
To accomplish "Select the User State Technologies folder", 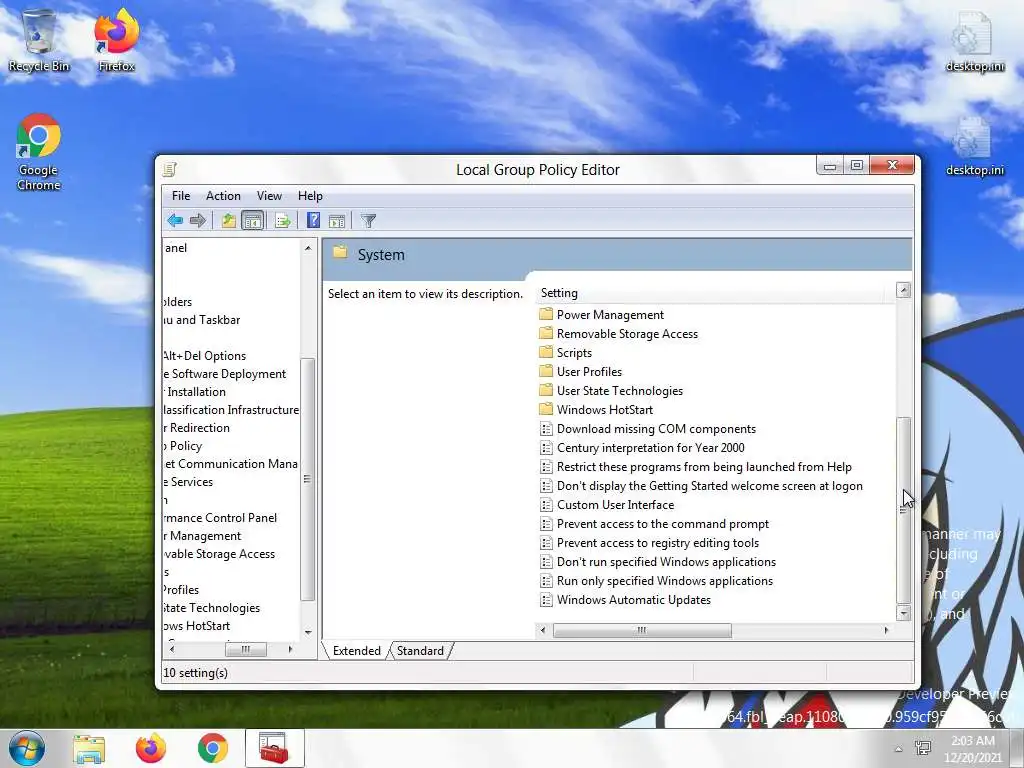I will 612,391.
